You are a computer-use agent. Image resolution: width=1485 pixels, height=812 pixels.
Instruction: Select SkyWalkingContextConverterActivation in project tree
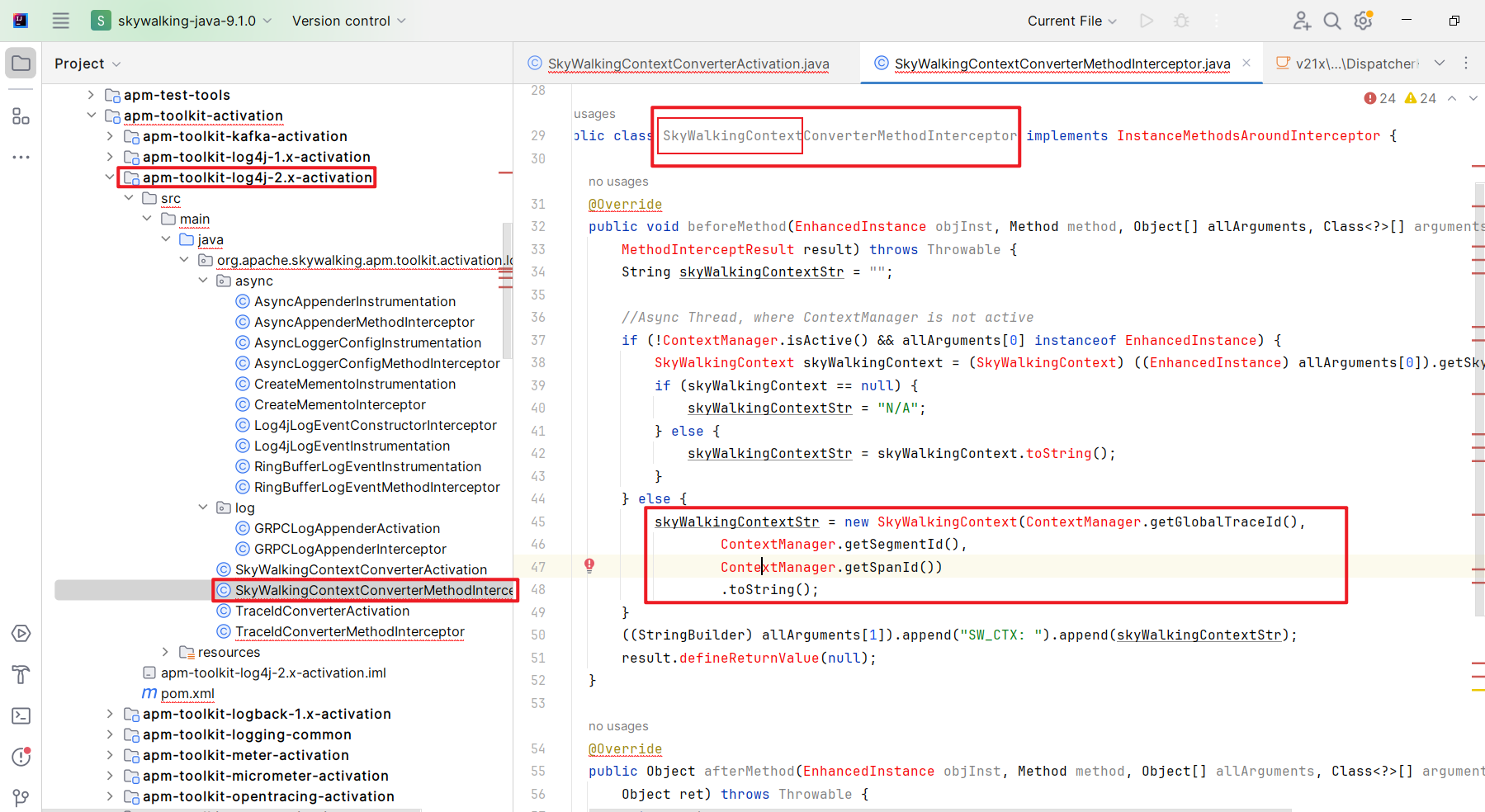pyautogui.click(x=361, y=569)
